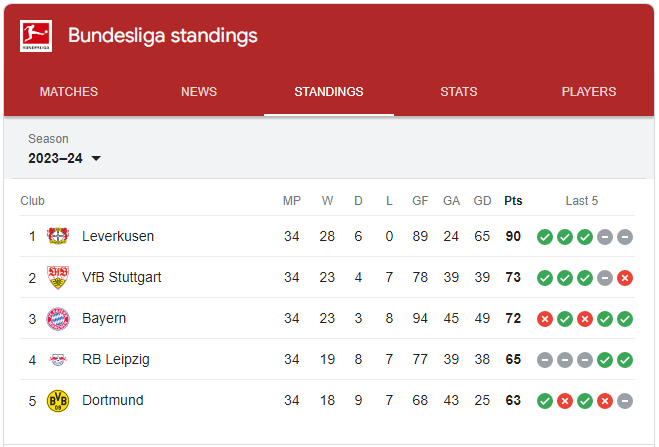The height and width of the screenshot is (447, 659).
Task: Click Stuttgart's red loss icon in Last 5
Action: [x=625, y=278]
